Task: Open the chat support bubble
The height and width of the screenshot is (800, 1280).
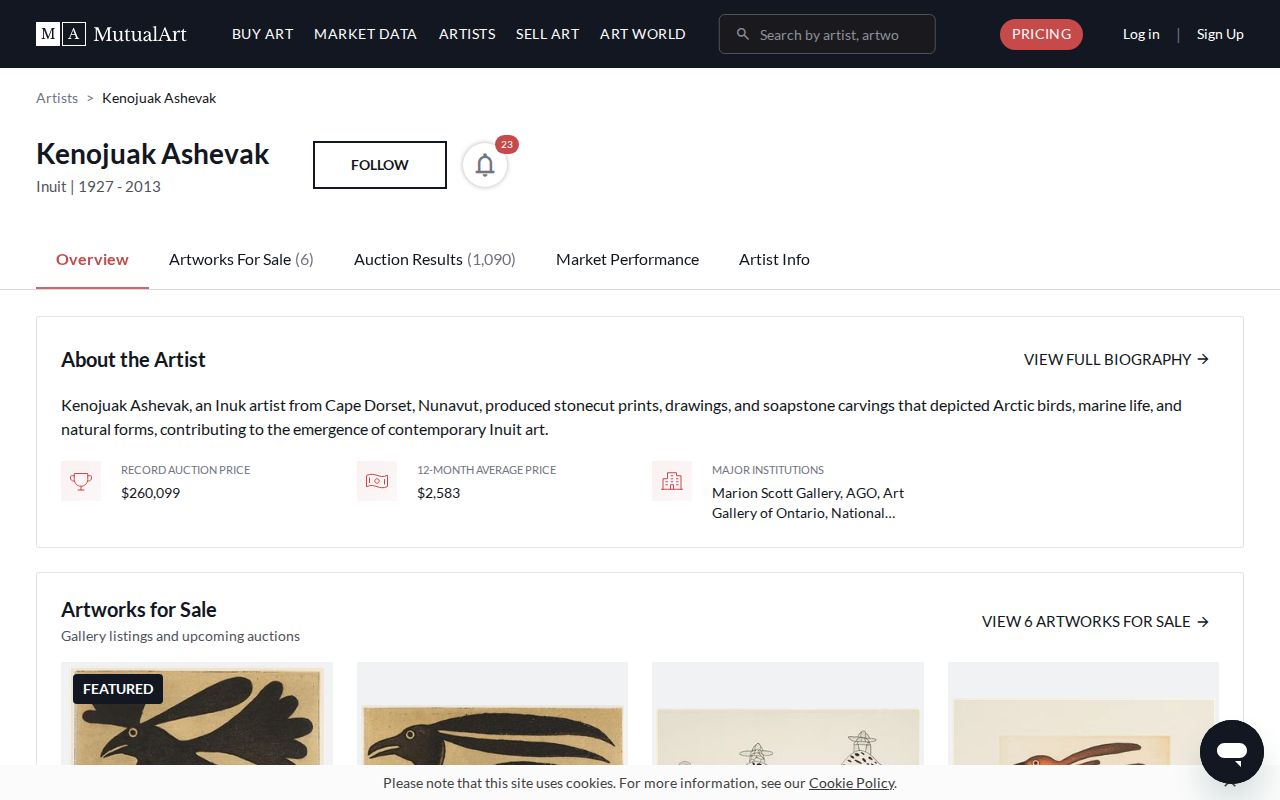Action: click(1232, 752)
